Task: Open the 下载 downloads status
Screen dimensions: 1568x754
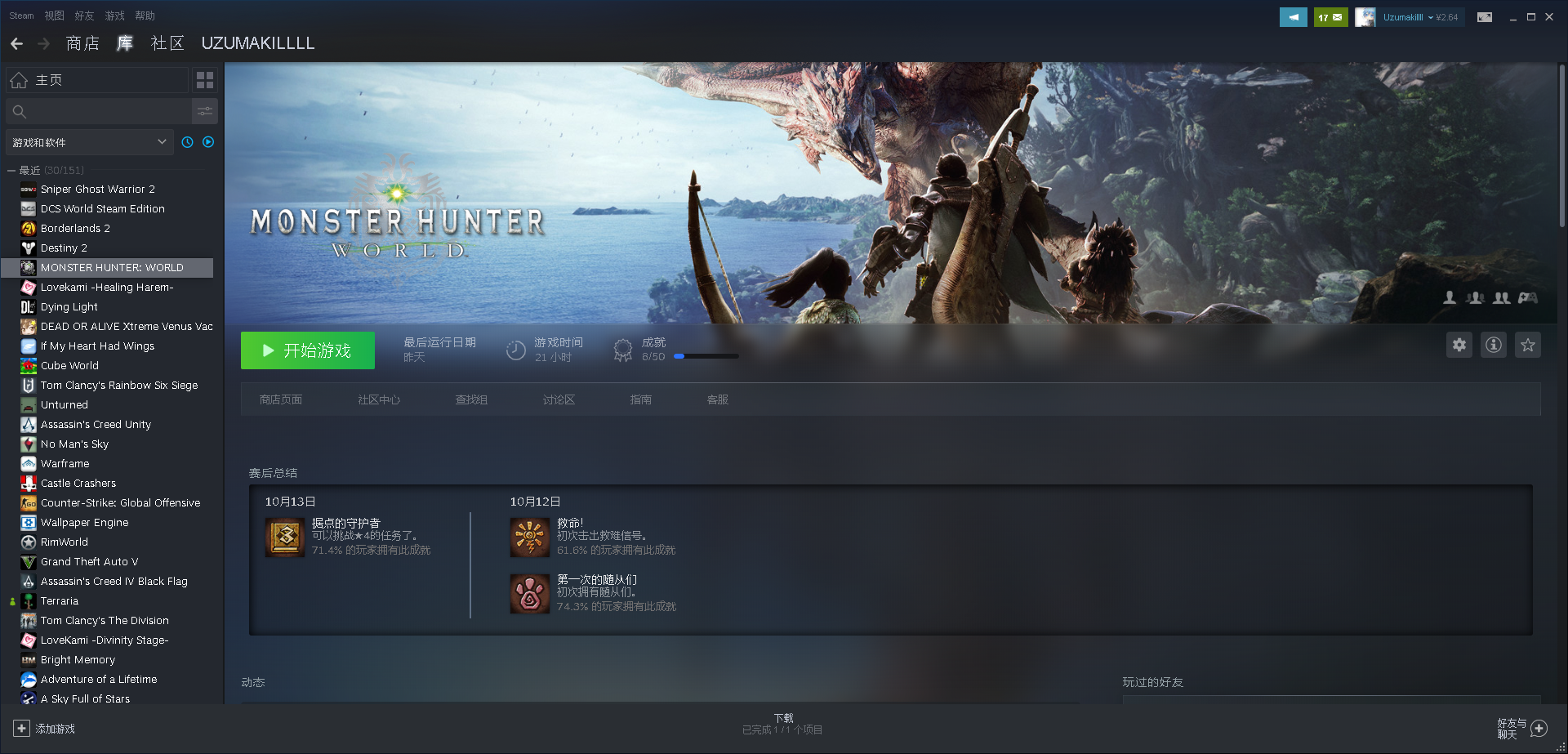Action: (x=782, y=724)
